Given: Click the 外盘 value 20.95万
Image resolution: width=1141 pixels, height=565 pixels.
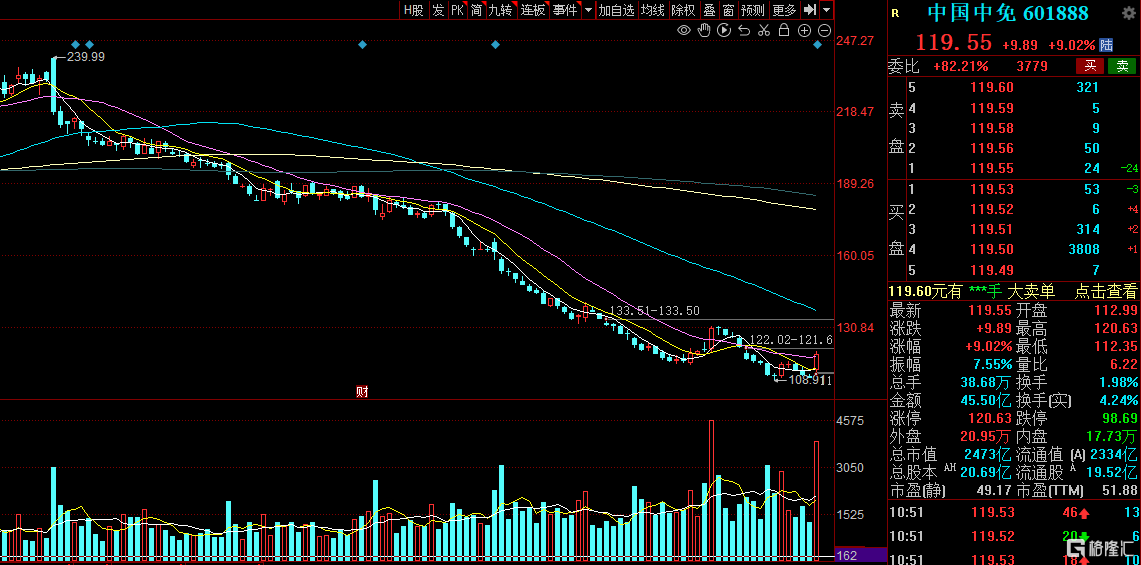Looking at the screenshot, I should (x=983, y=437).
